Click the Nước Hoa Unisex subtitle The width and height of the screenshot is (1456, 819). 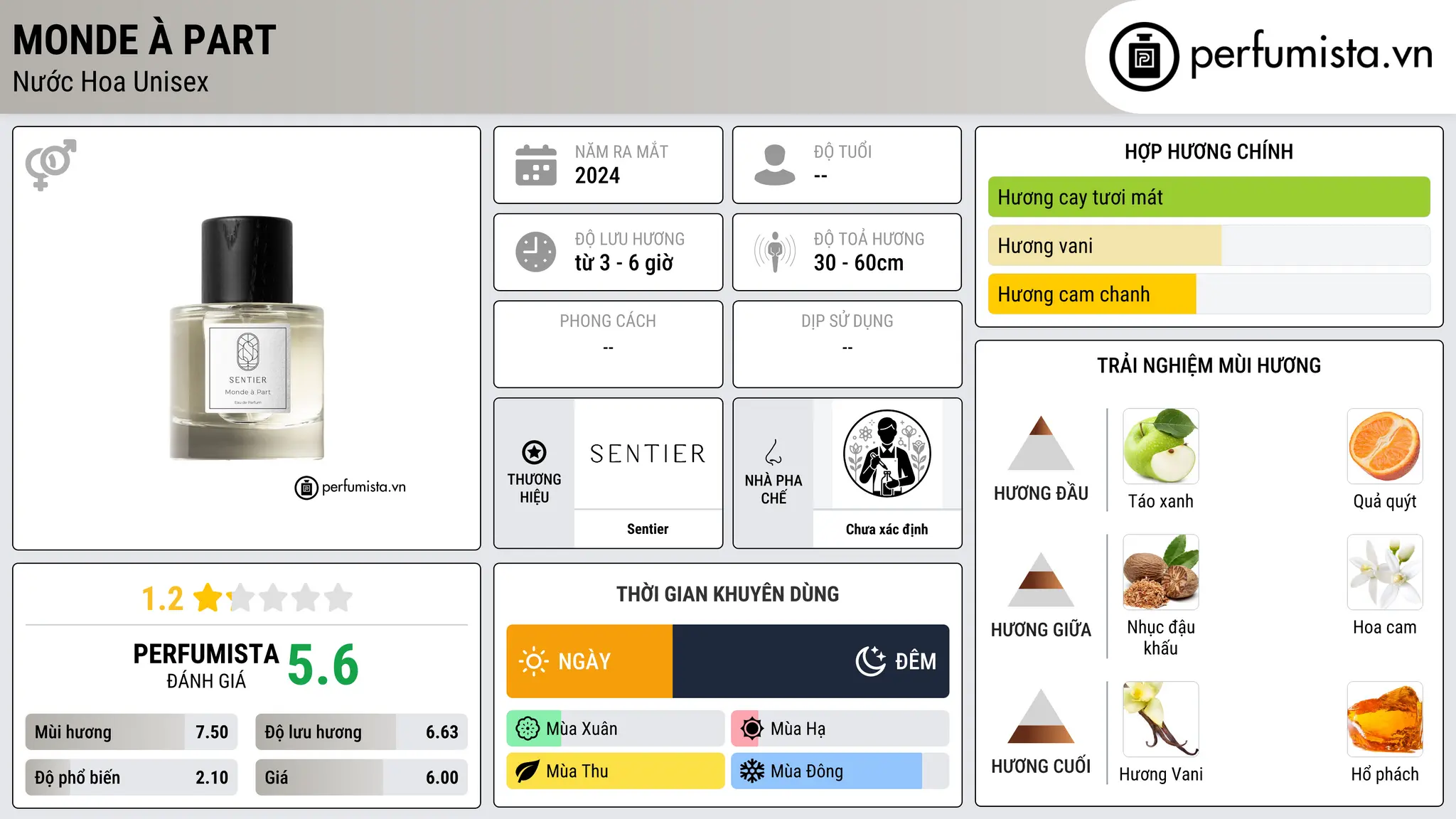[x=111, y=82]
